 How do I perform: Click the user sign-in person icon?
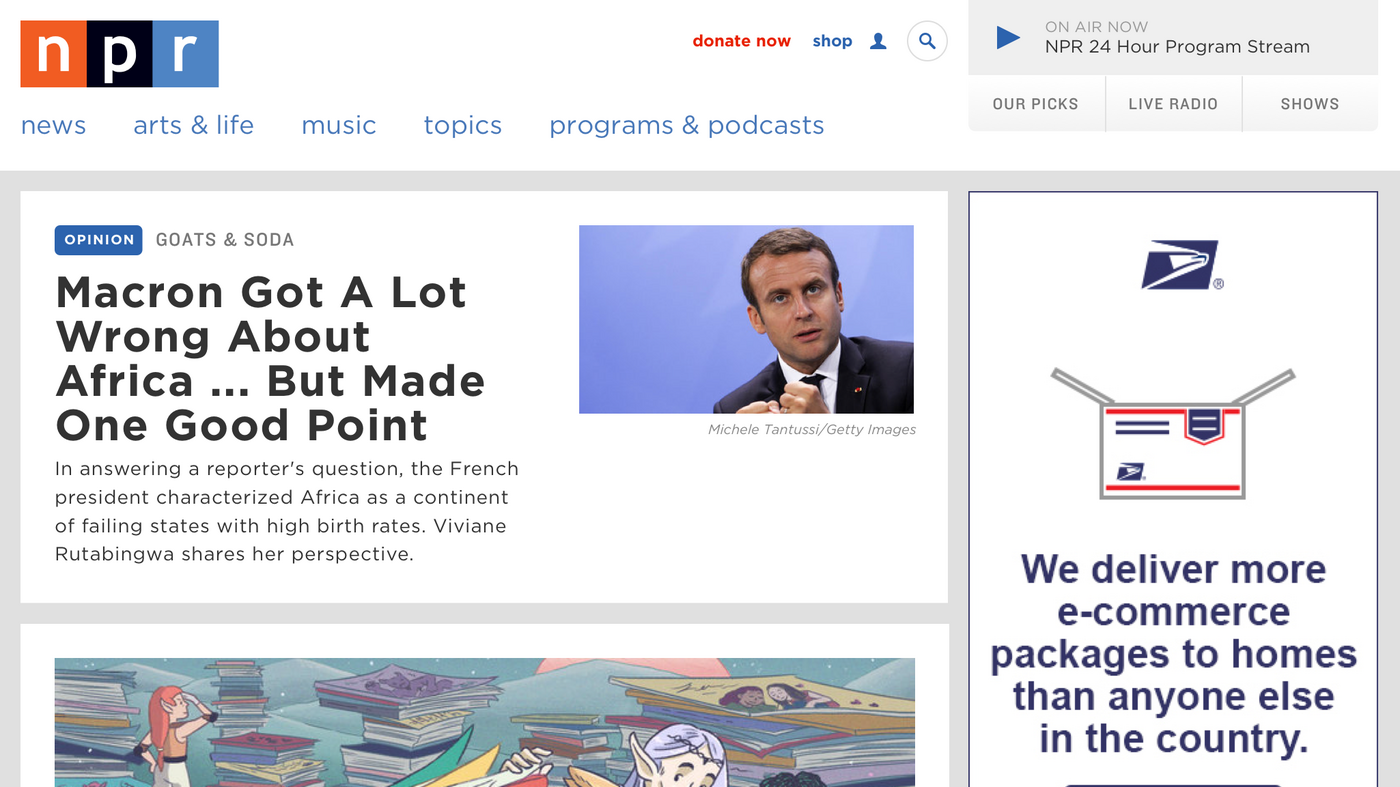pos(877,40)
